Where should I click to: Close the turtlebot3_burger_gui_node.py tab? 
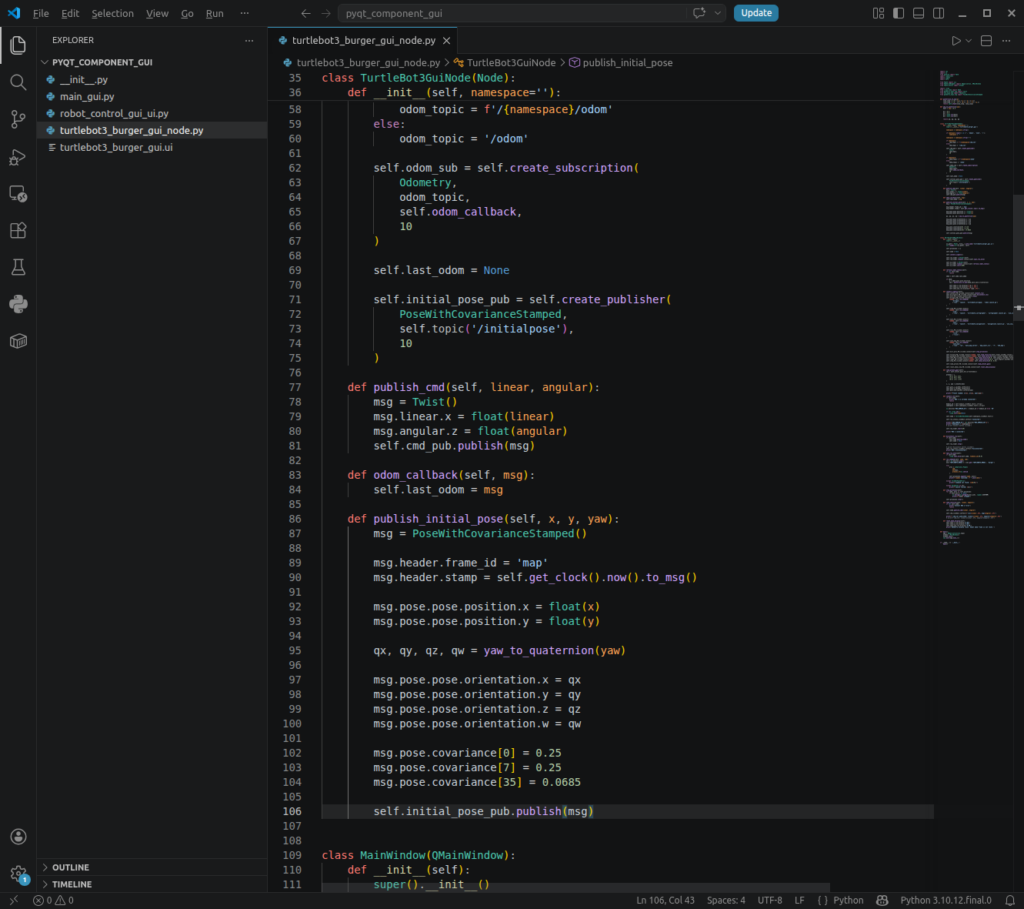[447, 40]
